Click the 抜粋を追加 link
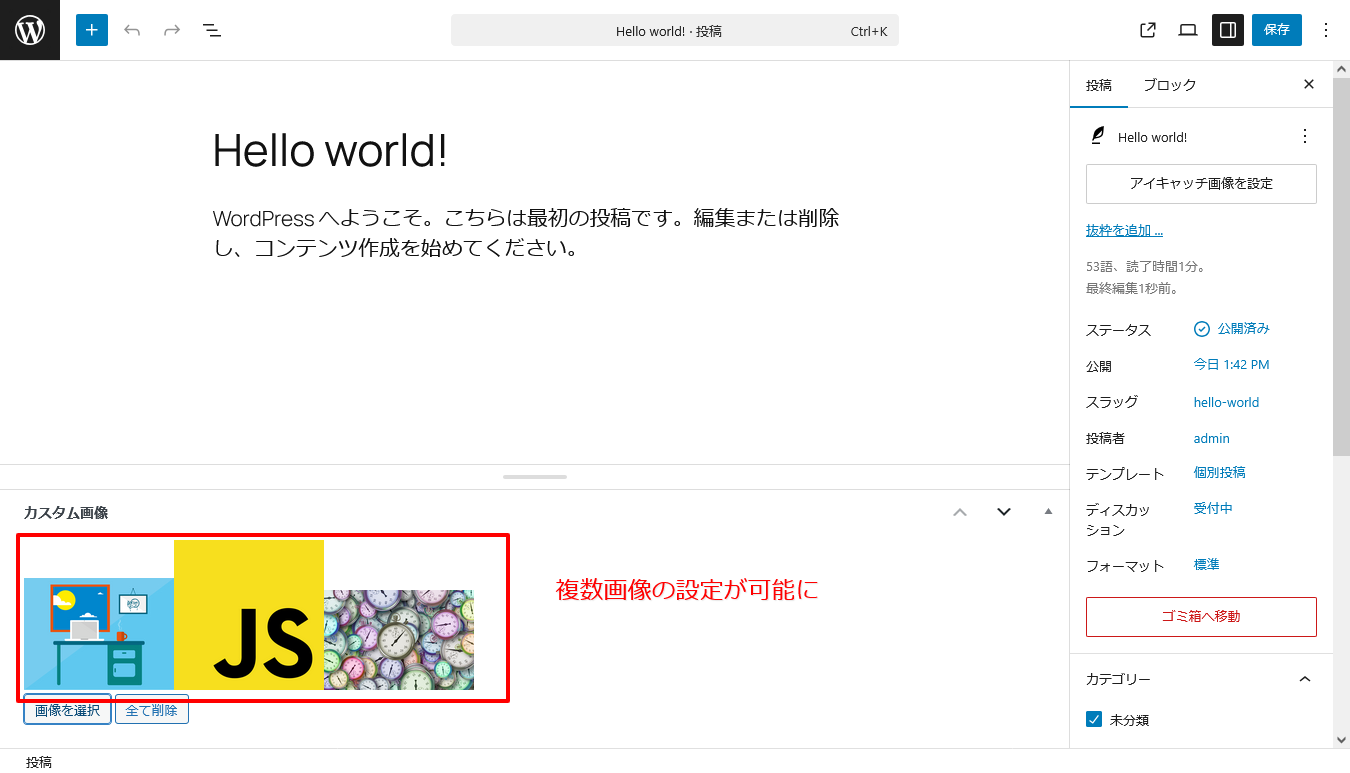Screen dimensions: 1350x773 point(1124,231)
